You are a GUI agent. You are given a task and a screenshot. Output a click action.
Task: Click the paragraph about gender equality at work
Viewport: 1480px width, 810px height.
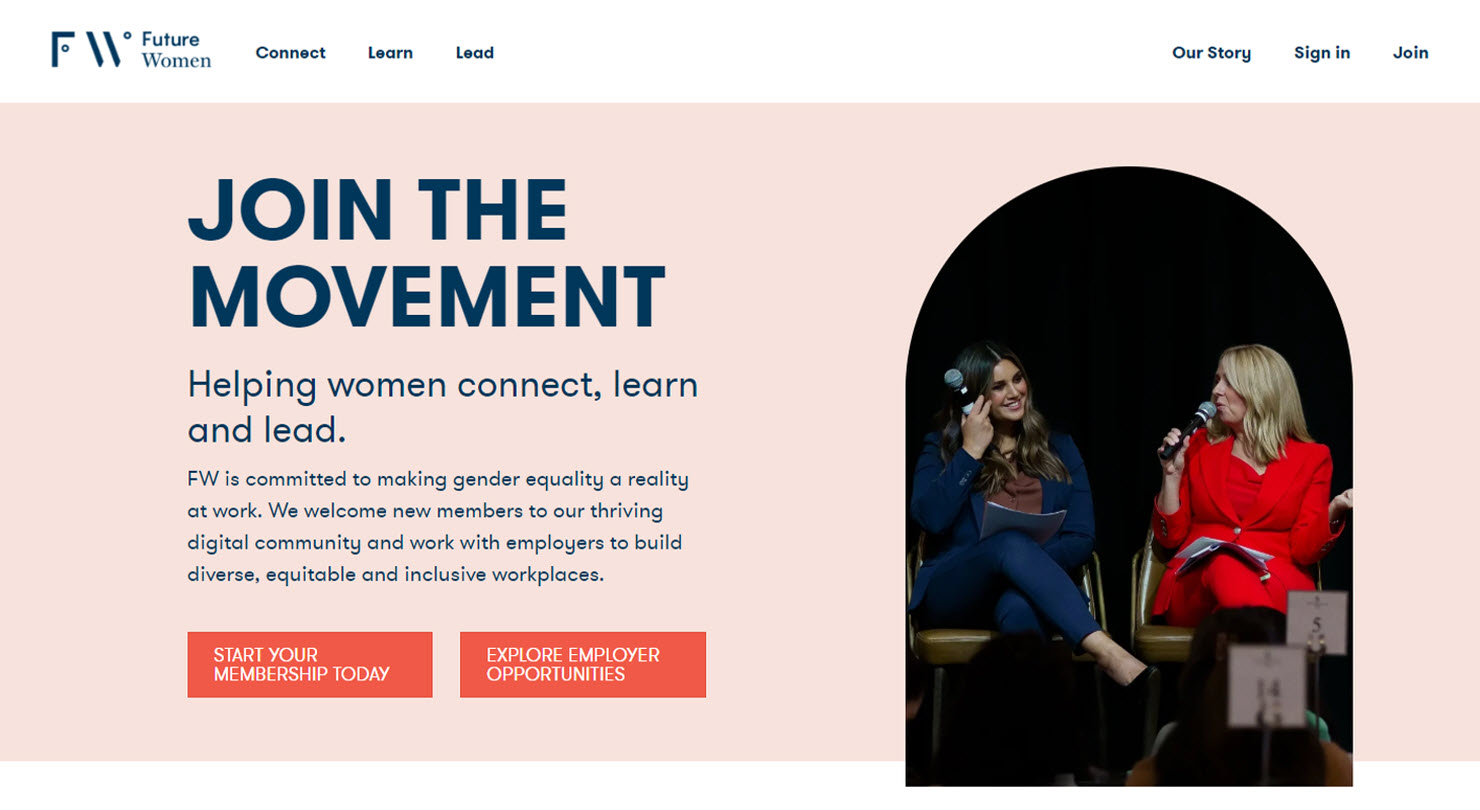tap(440, 527)
